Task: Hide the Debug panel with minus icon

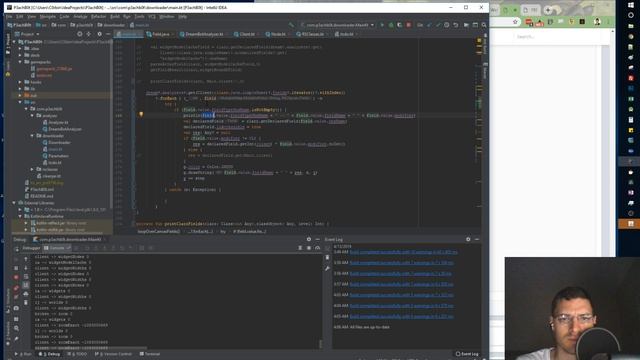Action: point(318,240)
